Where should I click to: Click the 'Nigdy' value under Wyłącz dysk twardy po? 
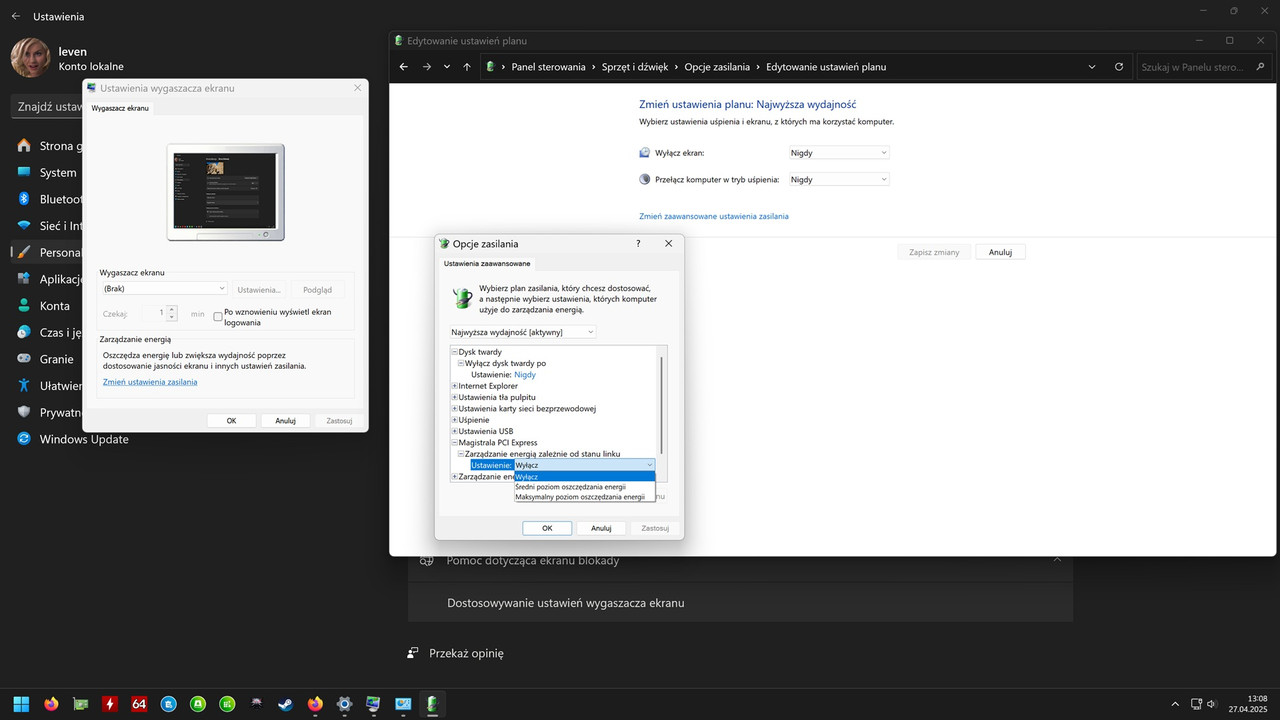pyautogui.click(x=525, y=375)
